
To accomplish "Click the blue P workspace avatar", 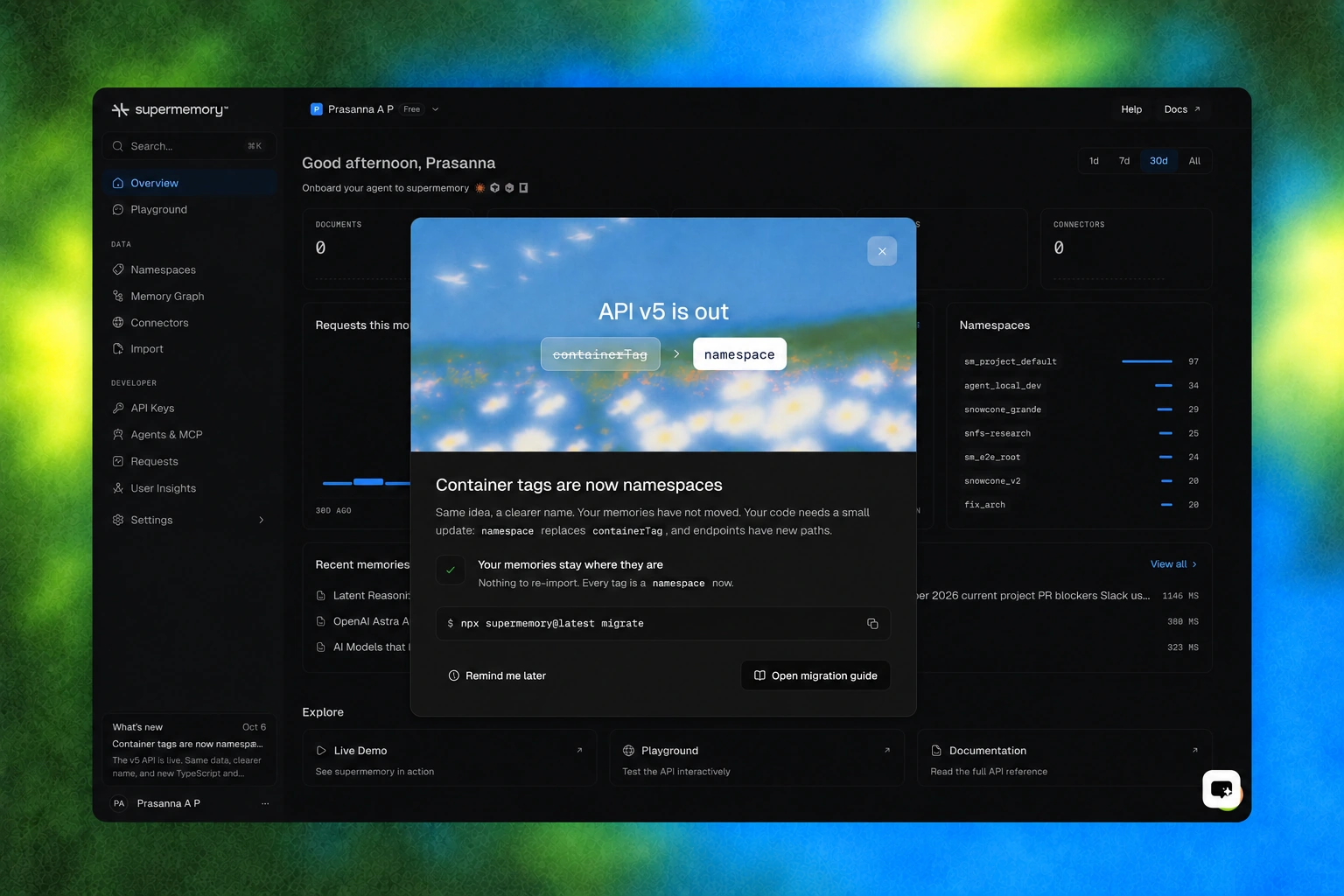I will pos(317,109).
